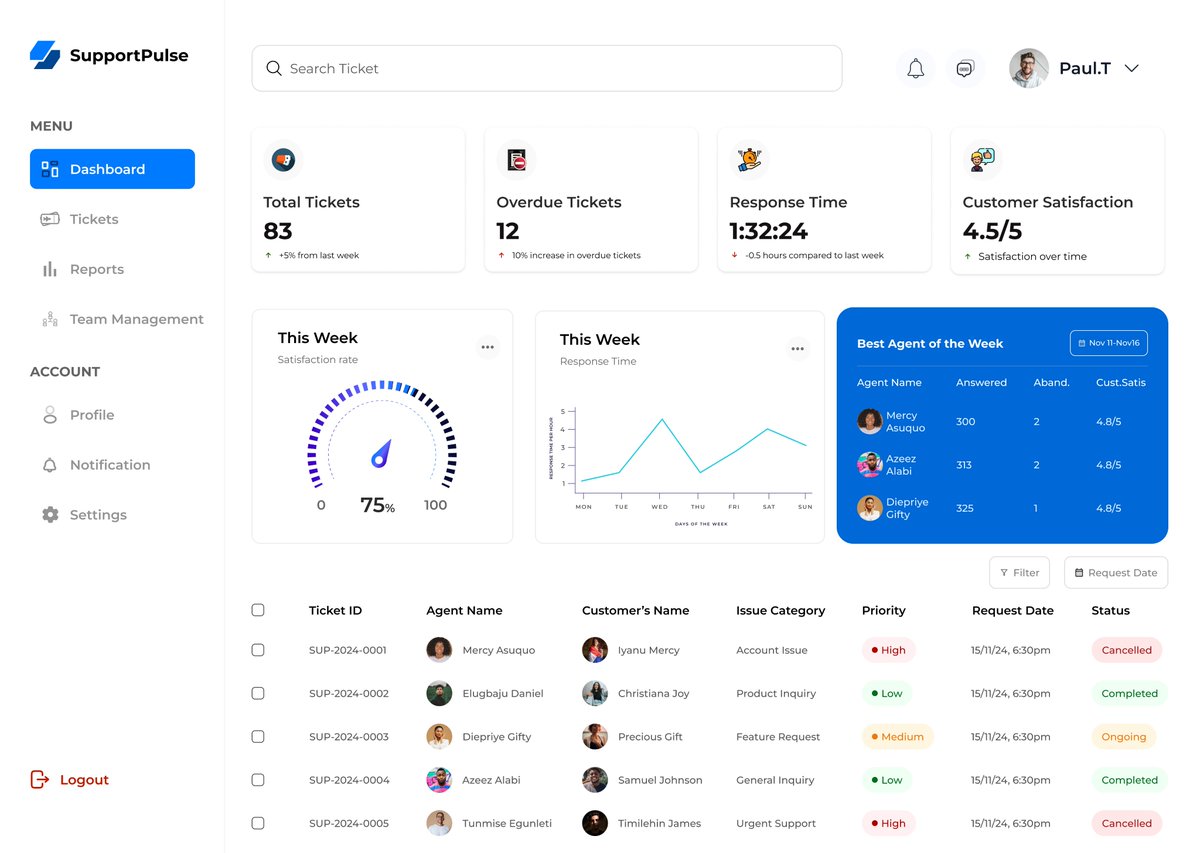Click the 75% satisfaction value
This screenshot has width=1200, height=853.
tap(377, 506)
